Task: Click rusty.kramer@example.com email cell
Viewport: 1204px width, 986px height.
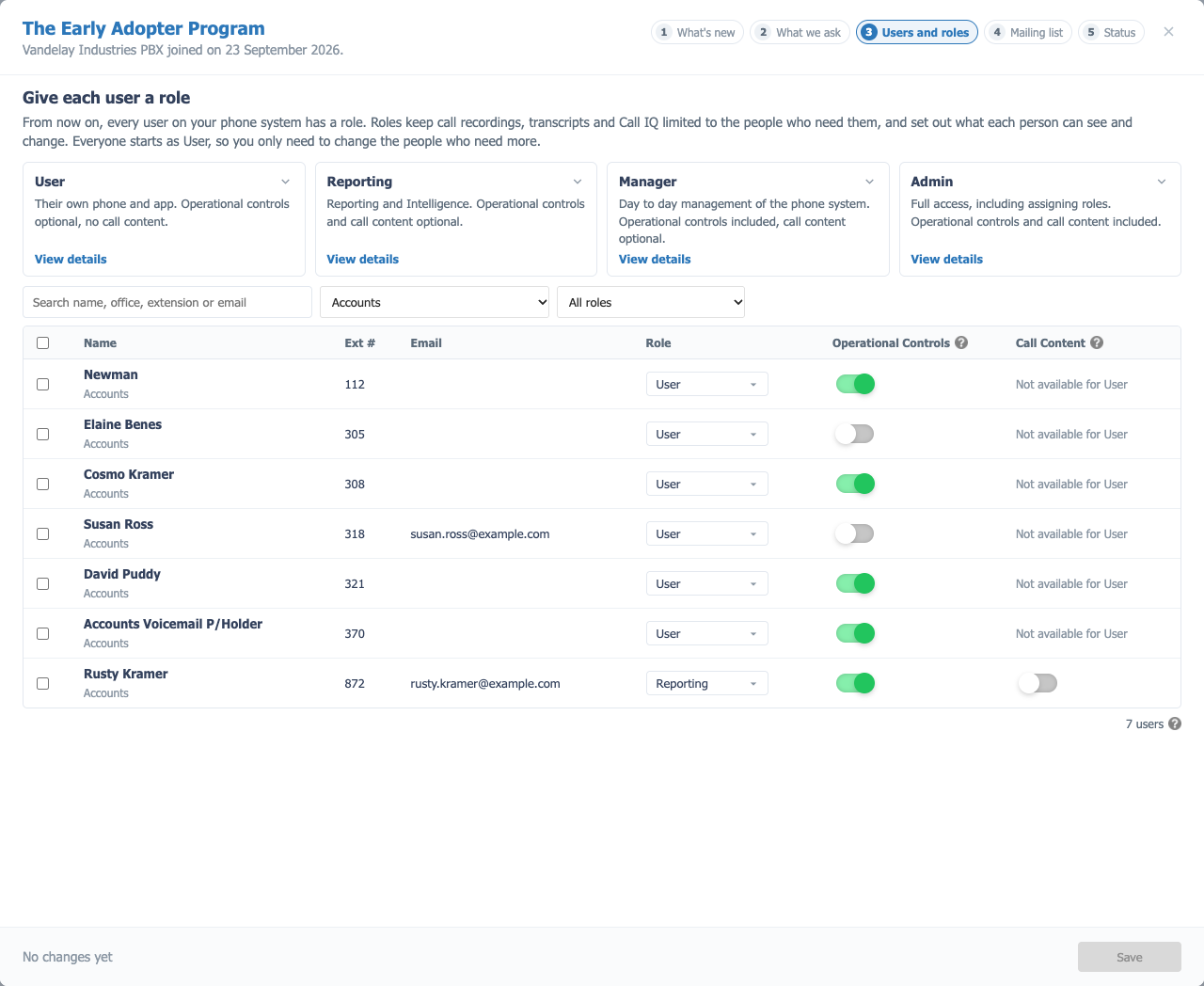Action: point(485,683)
